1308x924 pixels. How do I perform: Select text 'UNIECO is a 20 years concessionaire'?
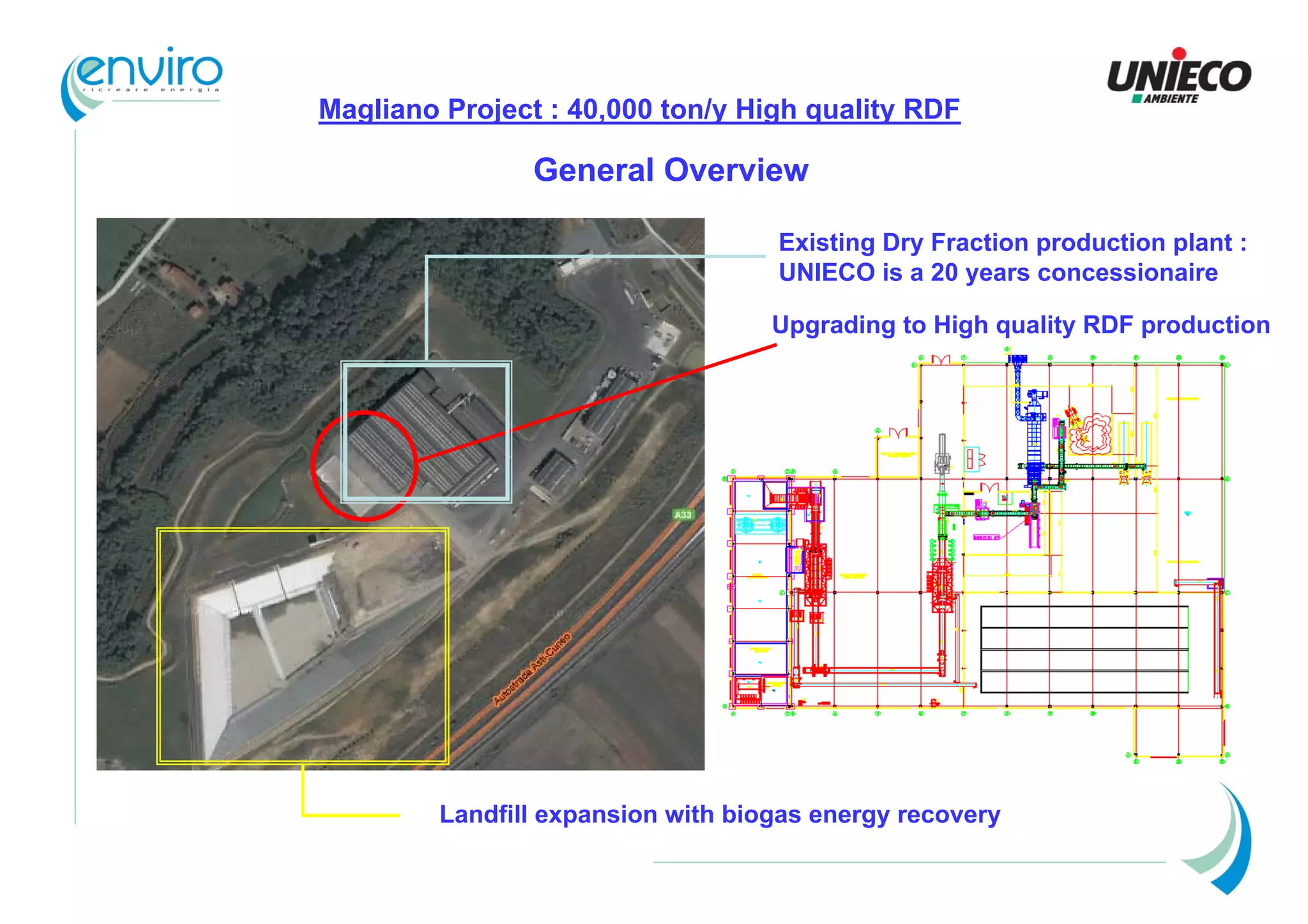point(998,273)
